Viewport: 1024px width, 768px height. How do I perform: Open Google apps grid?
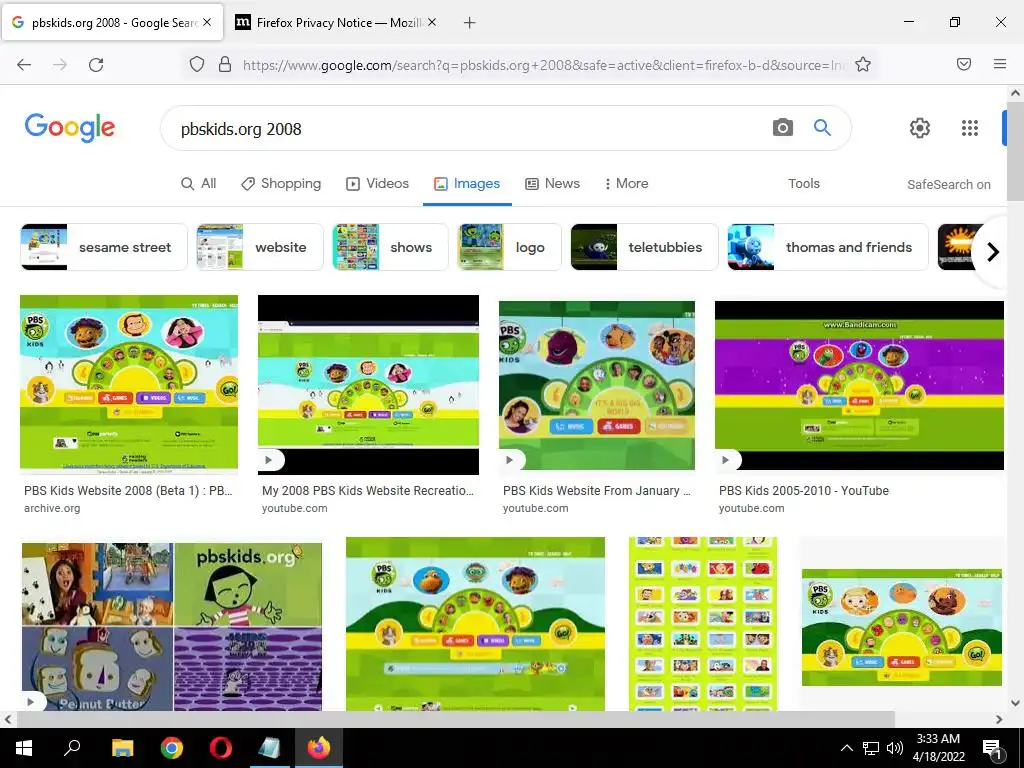tap(969, 127)
